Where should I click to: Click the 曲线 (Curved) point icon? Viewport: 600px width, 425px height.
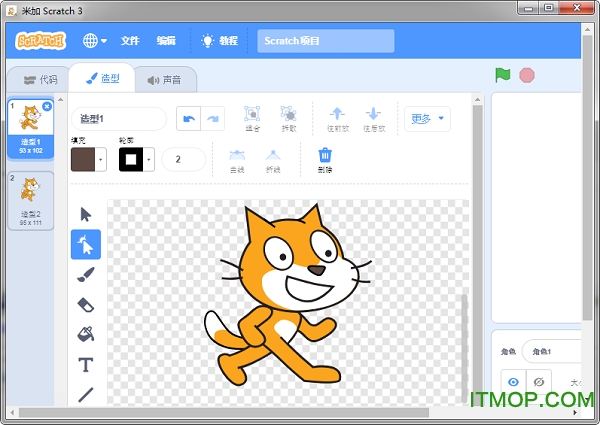coord(237,161)
